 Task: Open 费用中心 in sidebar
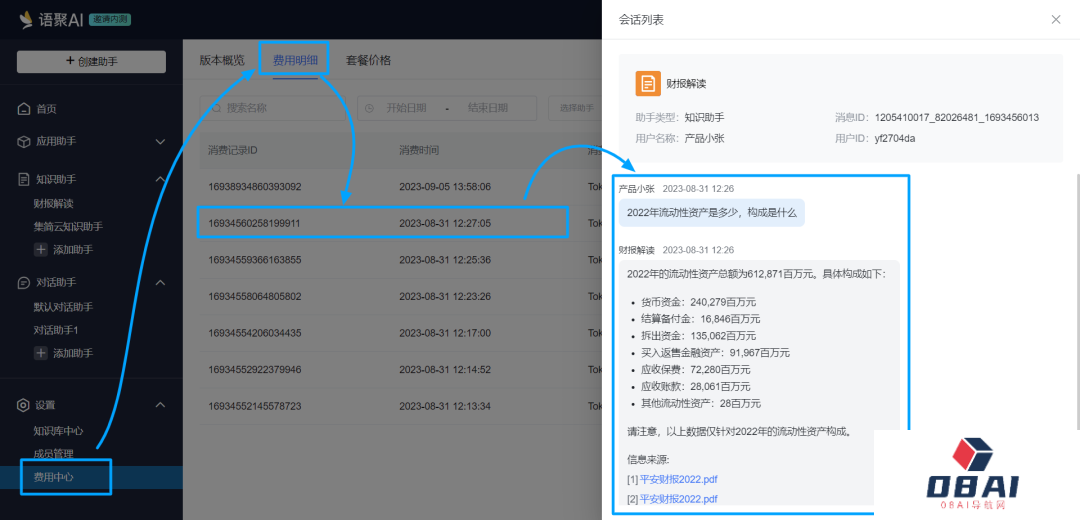(53, 477)
